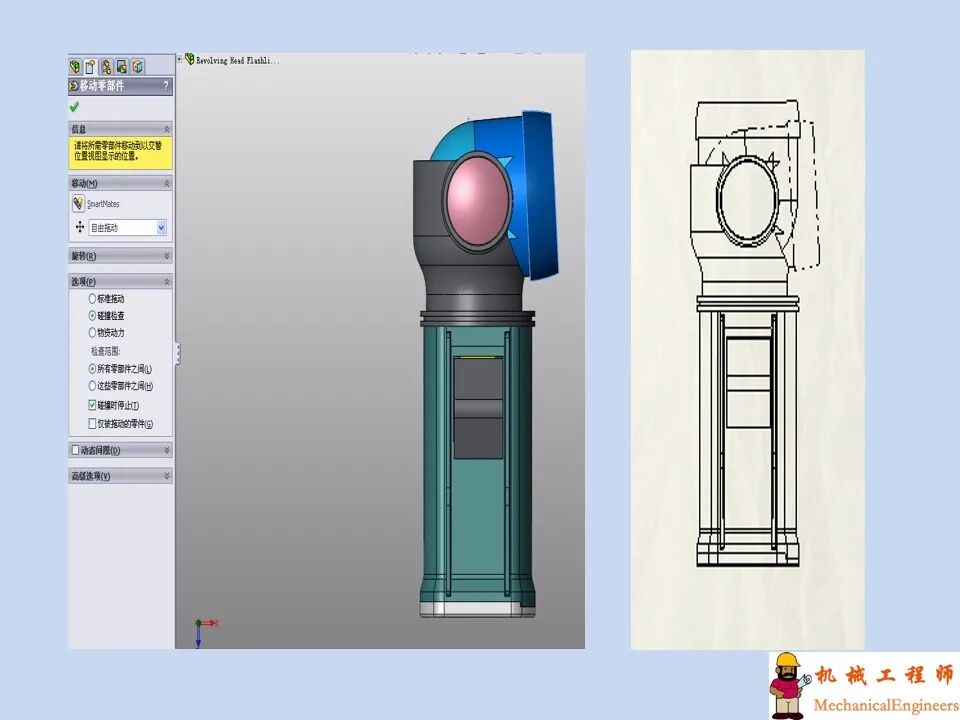The width and height of the screenshot is (960, 720).
Task: Select the SmartMates icon in Move panel
Action: (x=78, y=201)
